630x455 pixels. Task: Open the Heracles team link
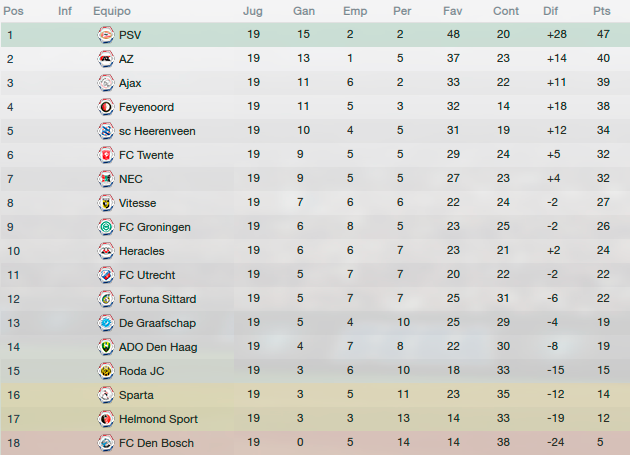point(141,251)
